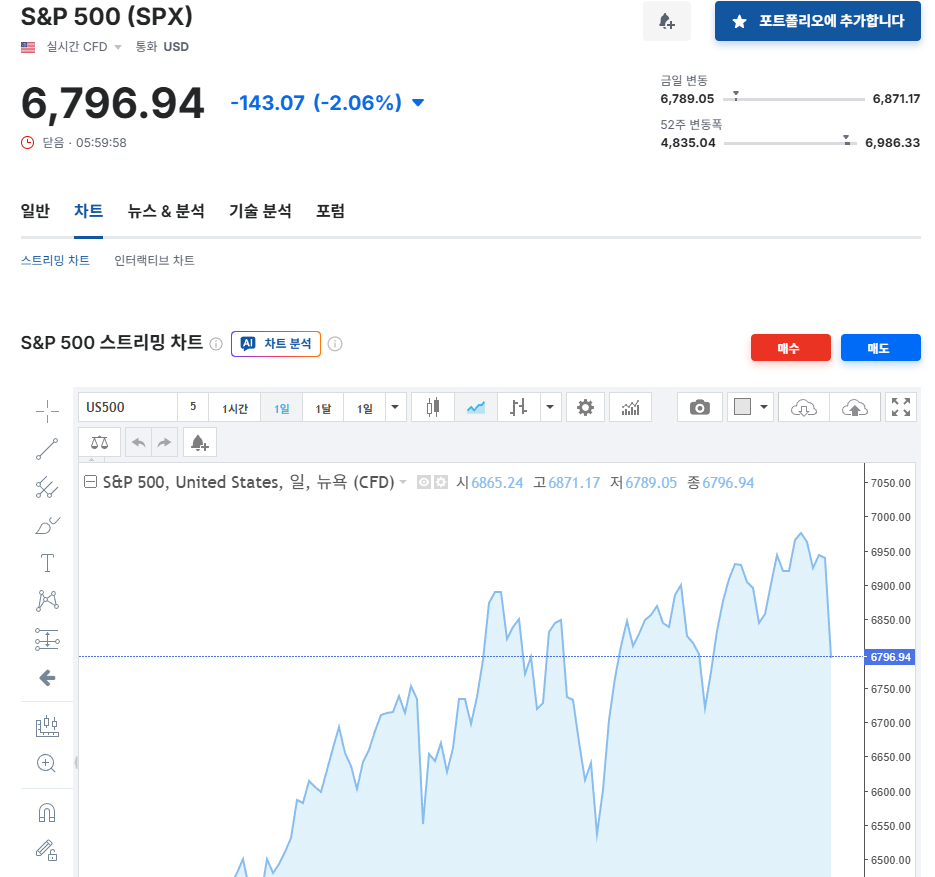Select the crosshair cursor tool
This screenshot has height=877, width=935.
click(47, 411)
